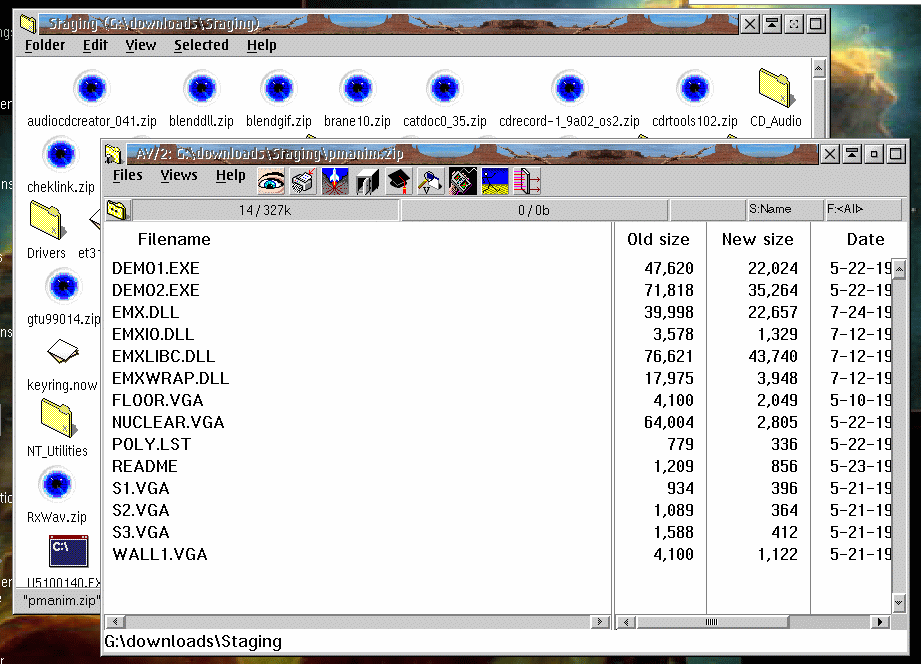This screenshot has height=664, width=921.
Task: Select NUCLEAR.VGA in the file list
Action: [x=168, y=422]
